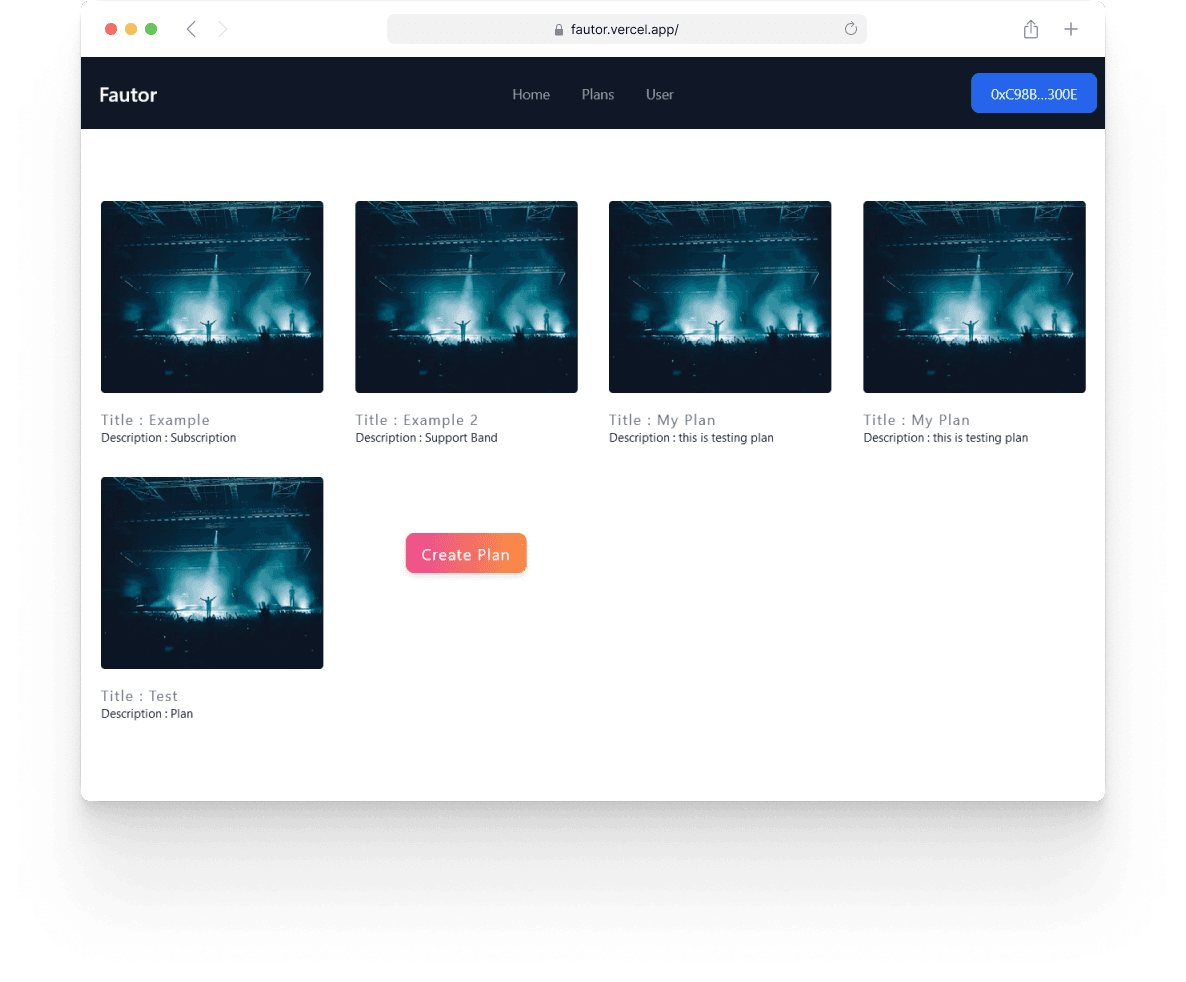Click the Fautor logo in the navbar

coord(128,95)
